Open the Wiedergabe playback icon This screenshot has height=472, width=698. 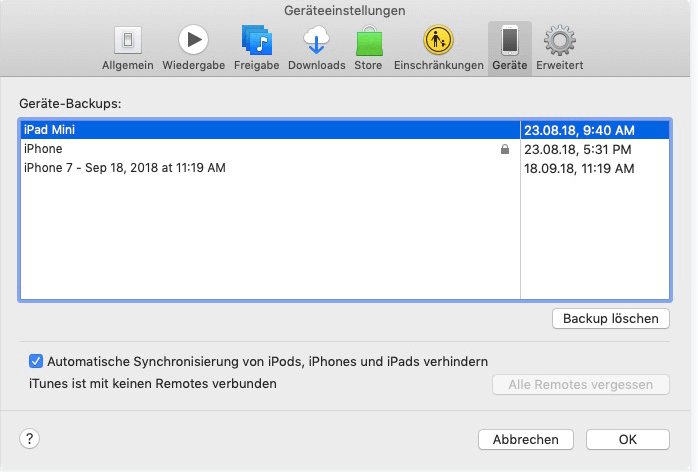pos(192,41)
